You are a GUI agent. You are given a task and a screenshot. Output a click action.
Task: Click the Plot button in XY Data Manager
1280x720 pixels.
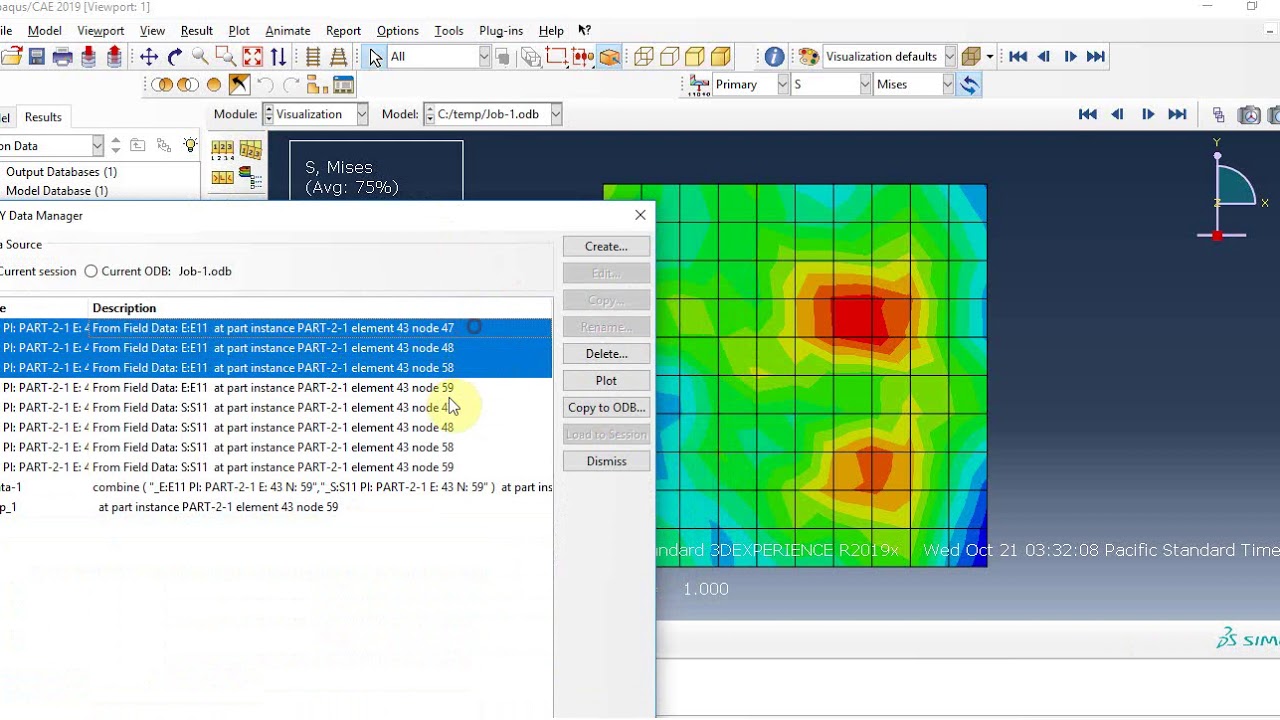click(606, 381)
